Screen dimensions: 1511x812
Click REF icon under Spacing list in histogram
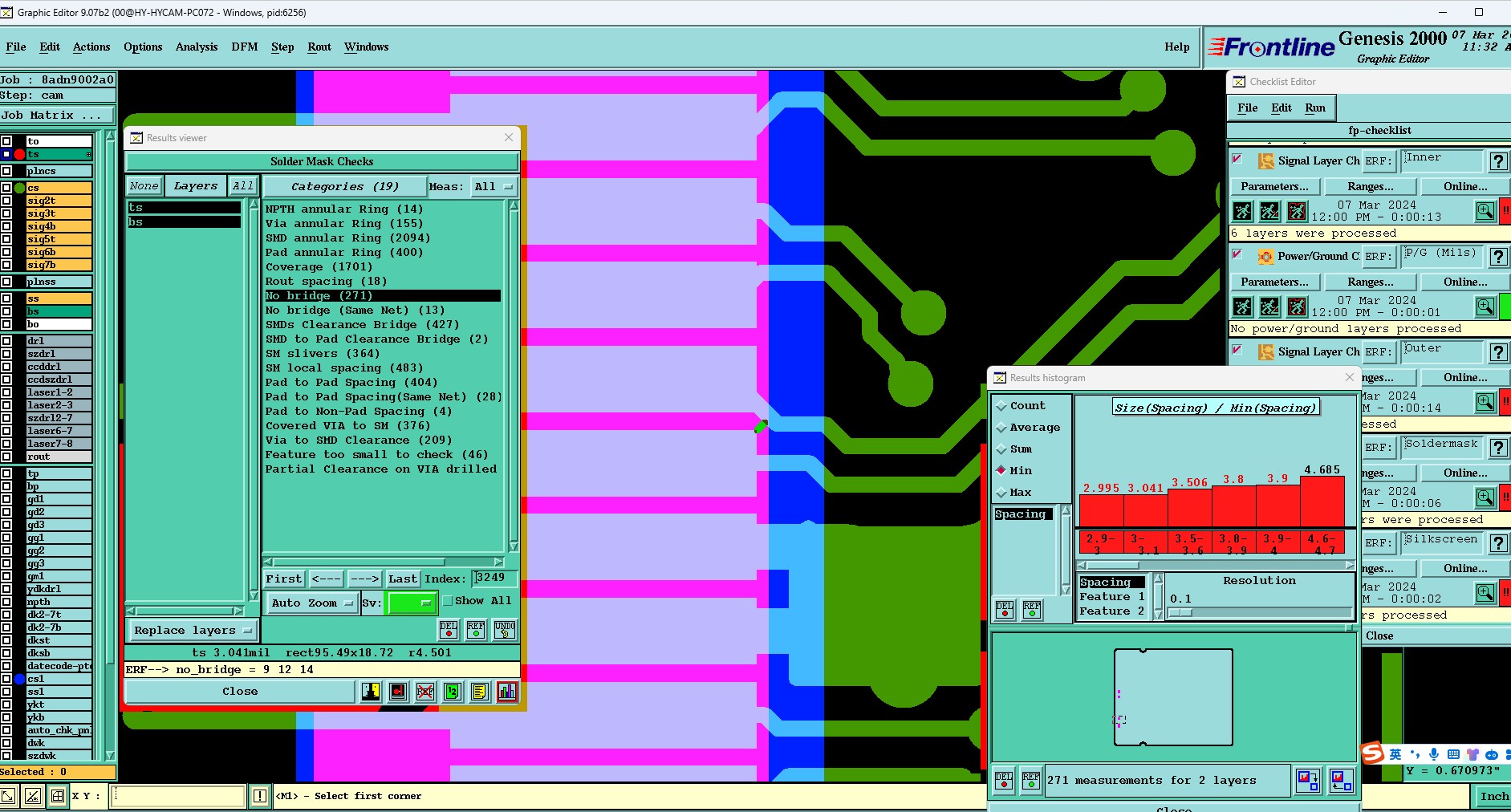[1032, 610]
